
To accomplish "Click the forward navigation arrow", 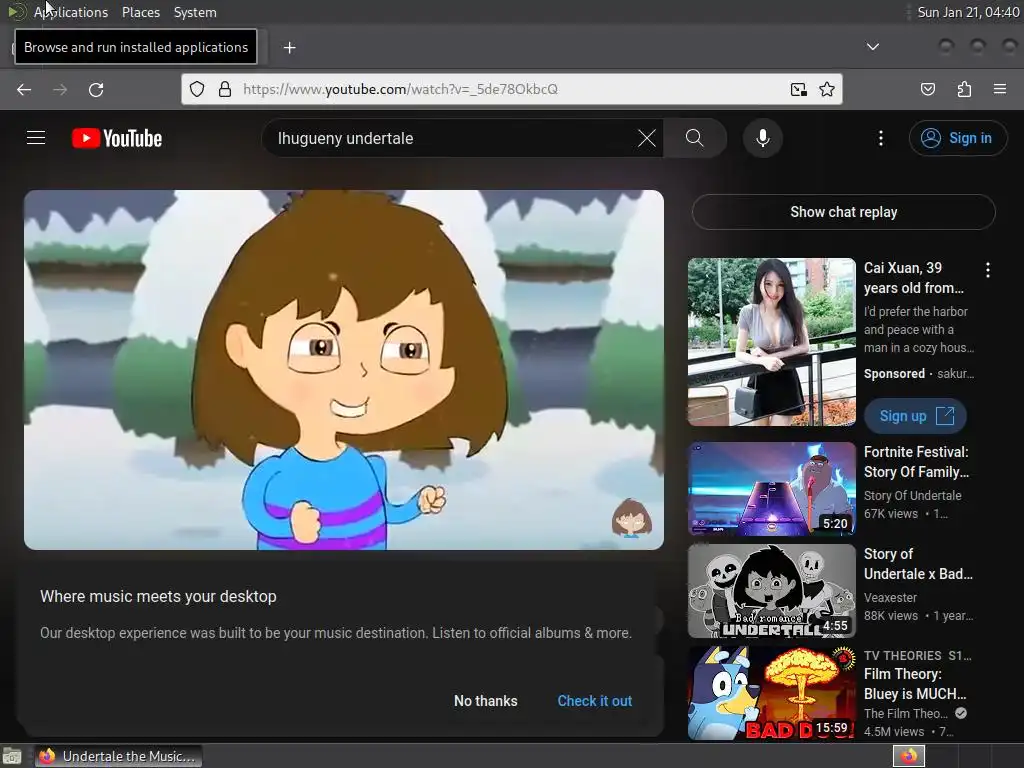I will [60, 89].
